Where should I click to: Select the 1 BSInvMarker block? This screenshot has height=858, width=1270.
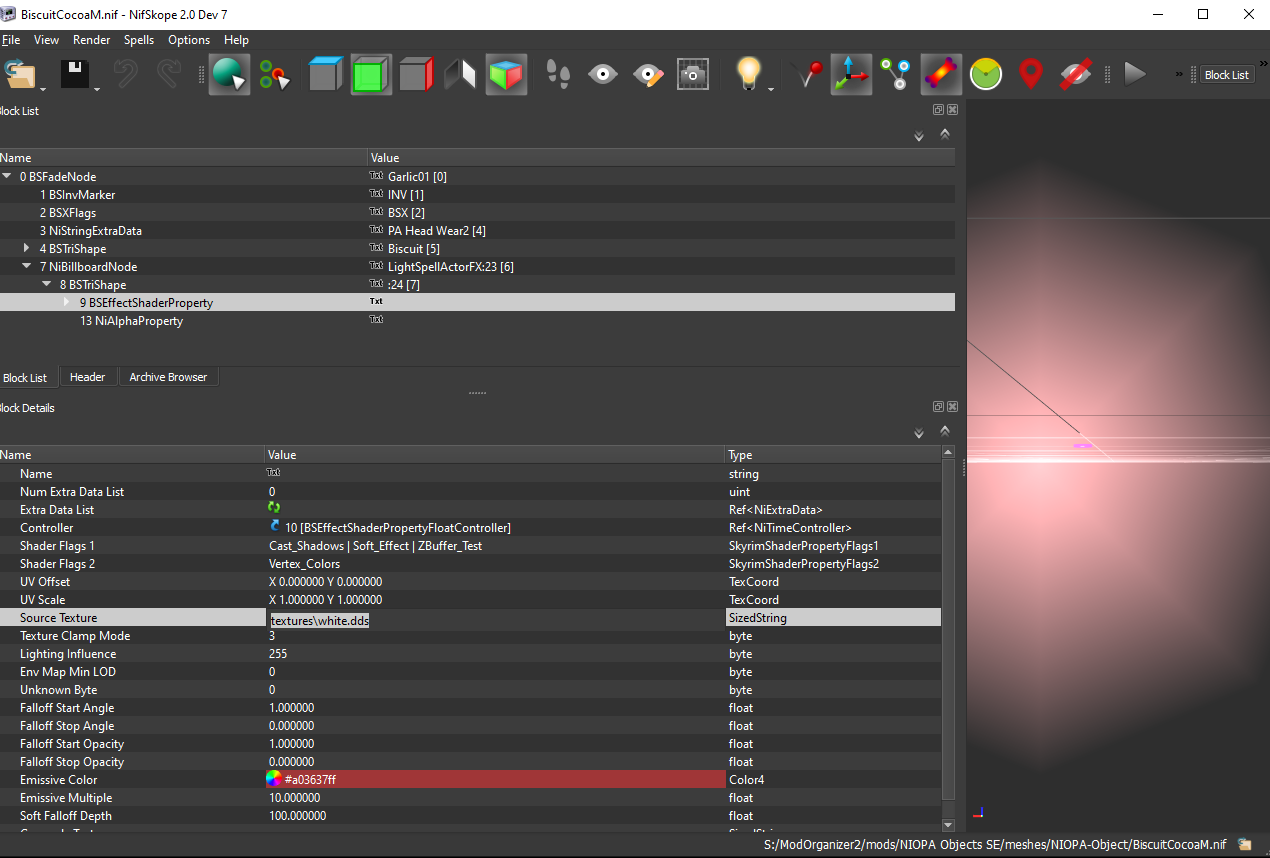77,195
